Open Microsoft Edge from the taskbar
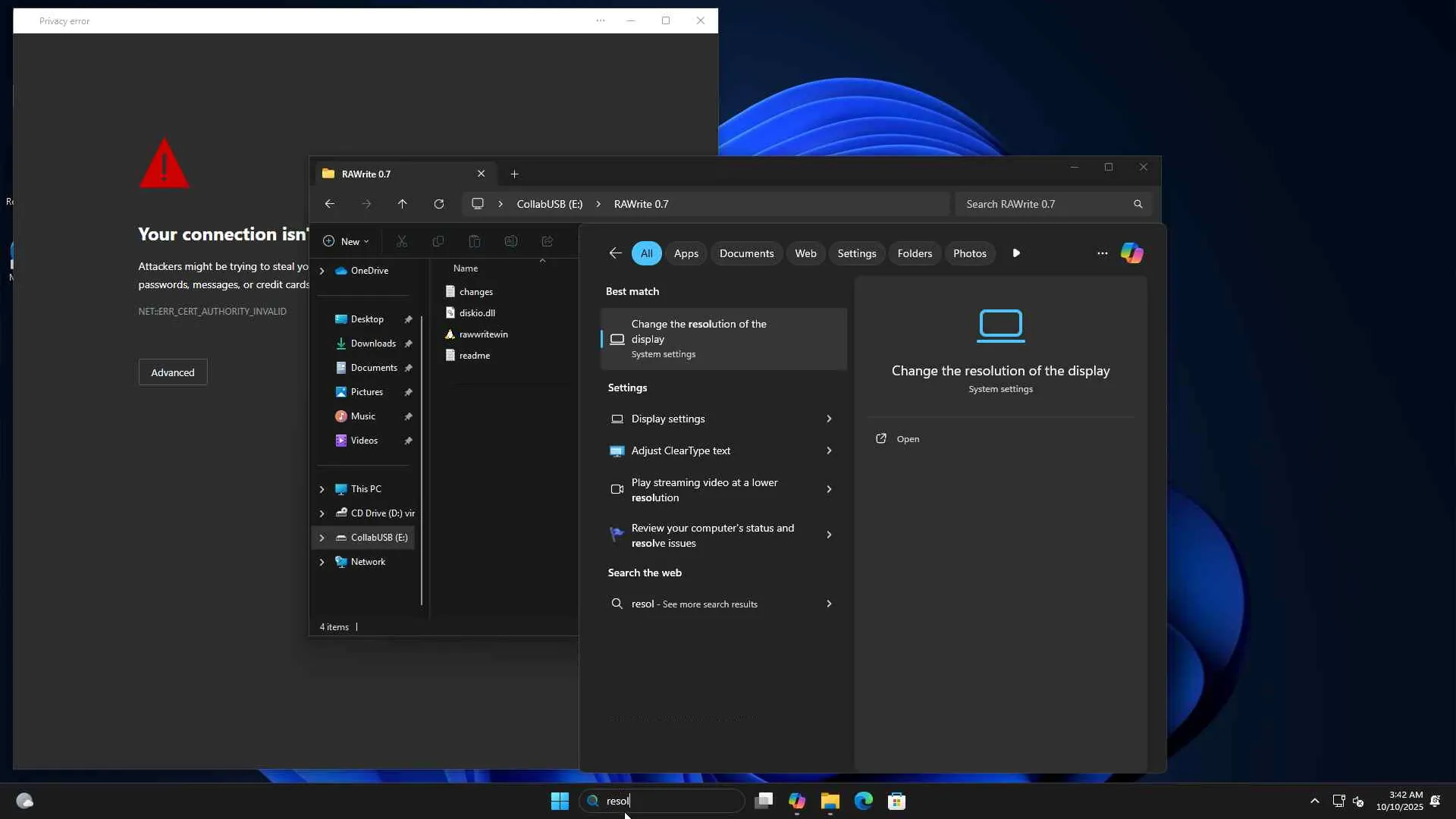The width and height of the screenshot is (1456, 819). [x=863, y=801]
